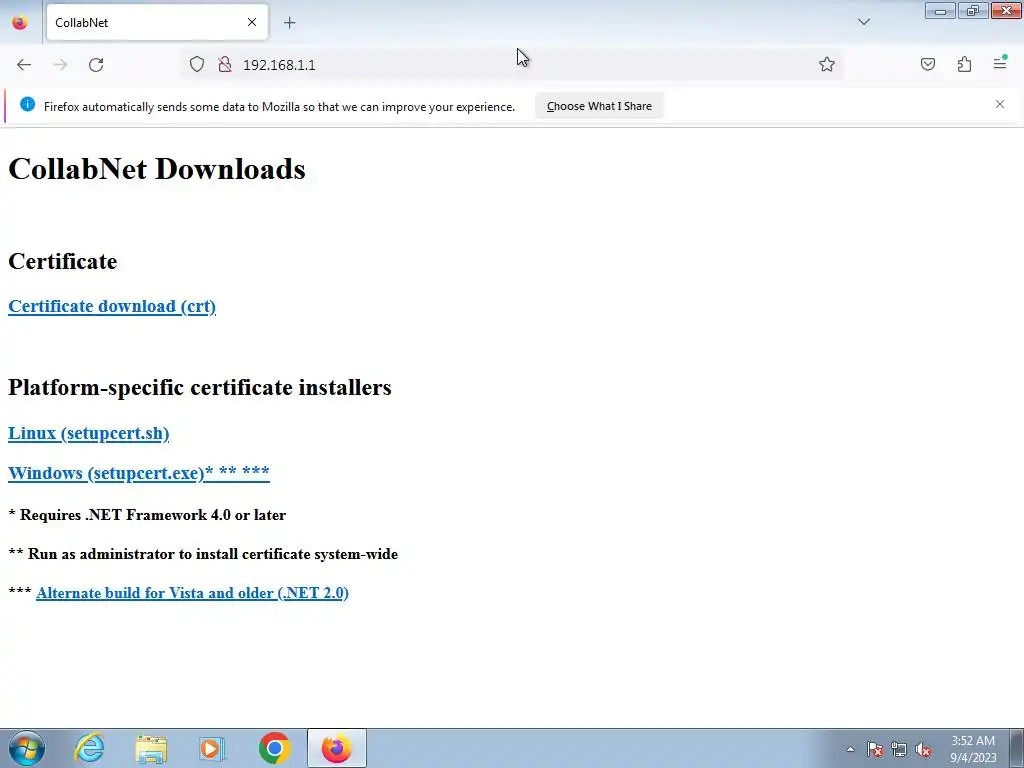Click the muted volume tray icon

point(923,749)
